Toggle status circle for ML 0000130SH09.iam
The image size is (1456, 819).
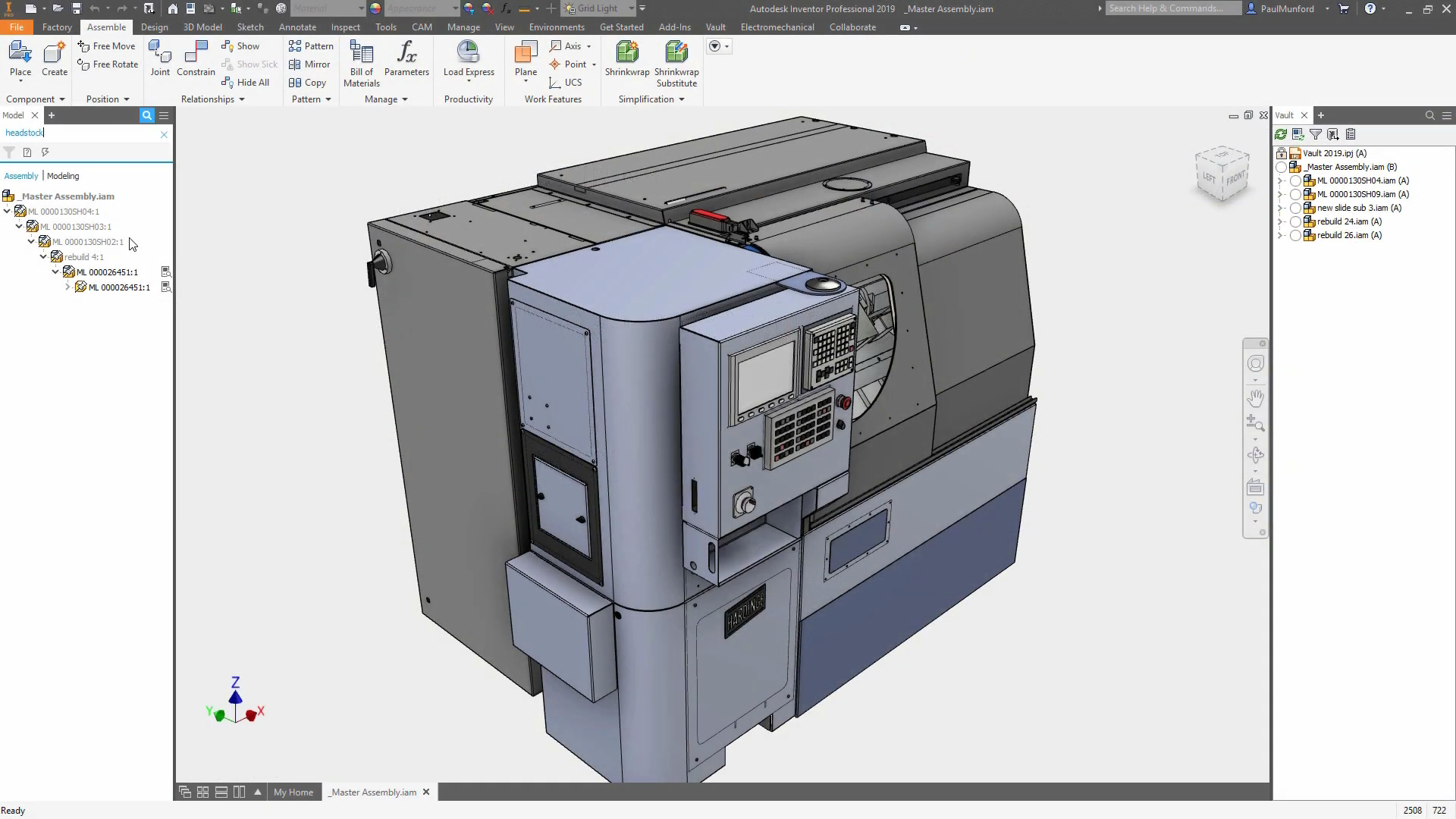coord(1296,195)
